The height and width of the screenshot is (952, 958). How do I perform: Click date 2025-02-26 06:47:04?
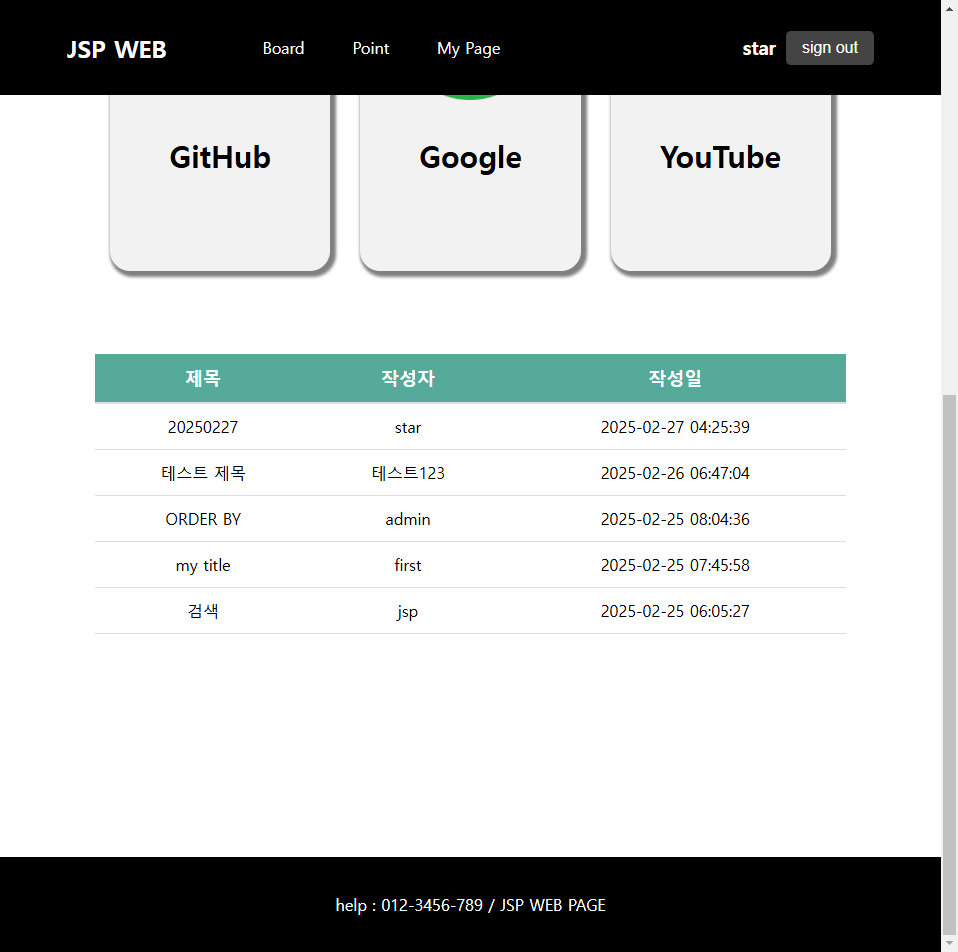point(675,473)
